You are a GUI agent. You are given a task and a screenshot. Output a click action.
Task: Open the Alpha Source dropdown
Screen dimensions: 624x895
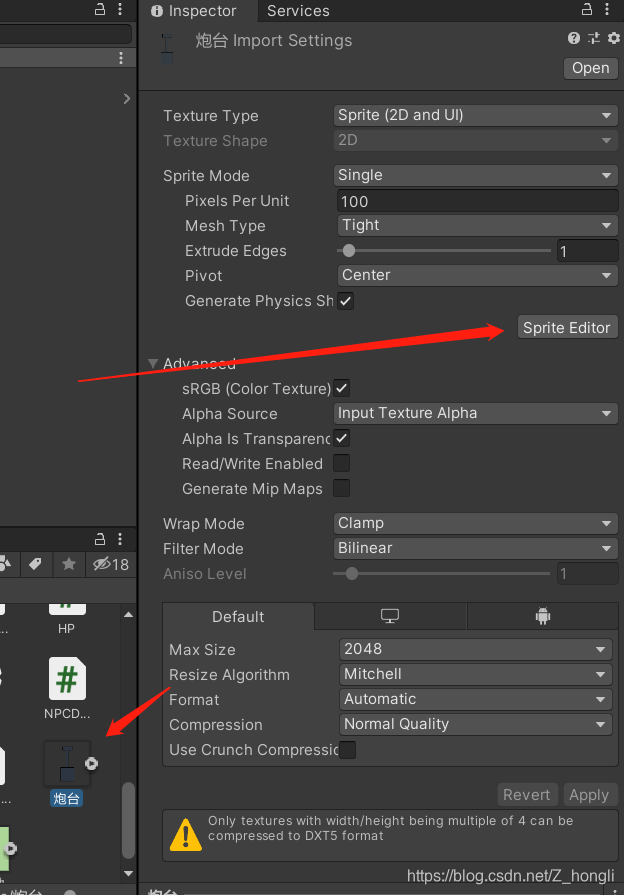point(475,413)
